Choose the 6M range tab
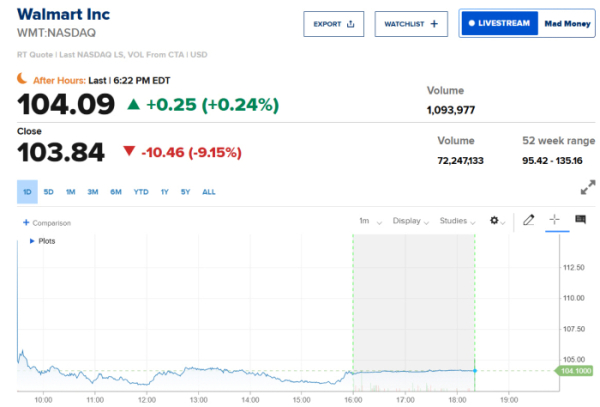600x407 pixels. (116, 192)
